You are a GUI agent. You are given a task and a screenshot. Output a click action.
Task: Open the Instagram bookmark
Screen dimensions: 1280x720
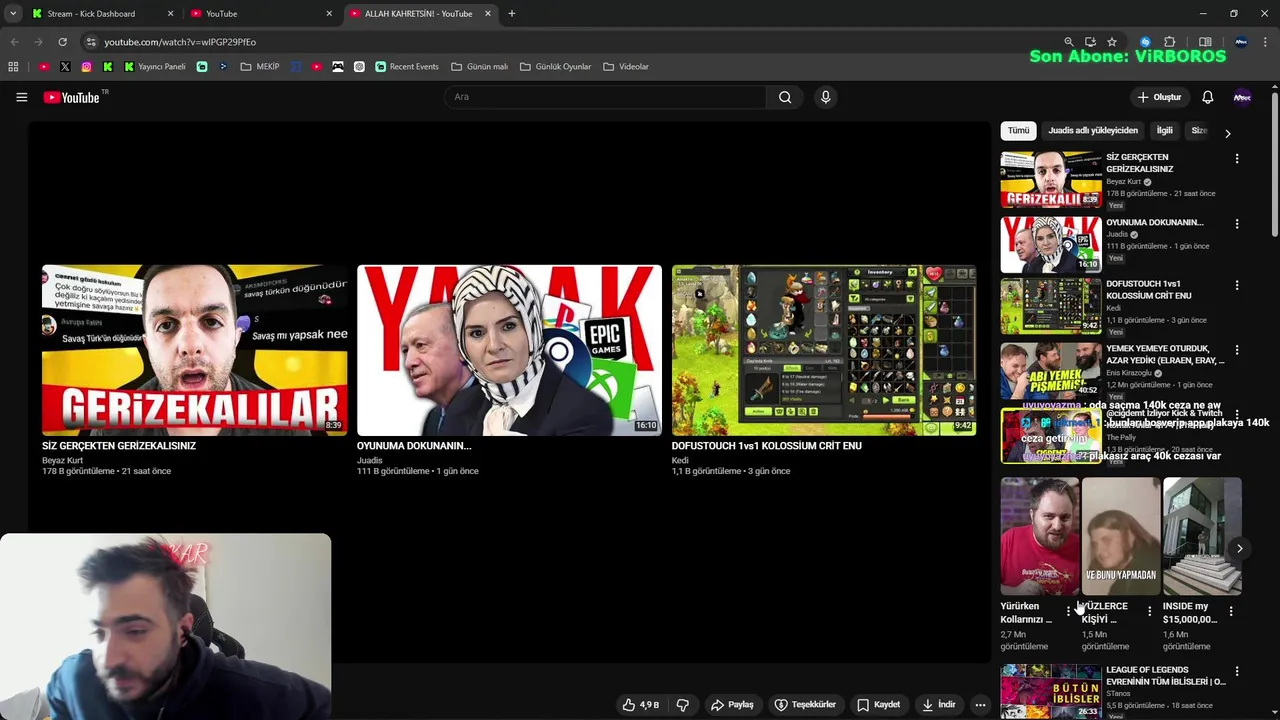coord(87,67)
